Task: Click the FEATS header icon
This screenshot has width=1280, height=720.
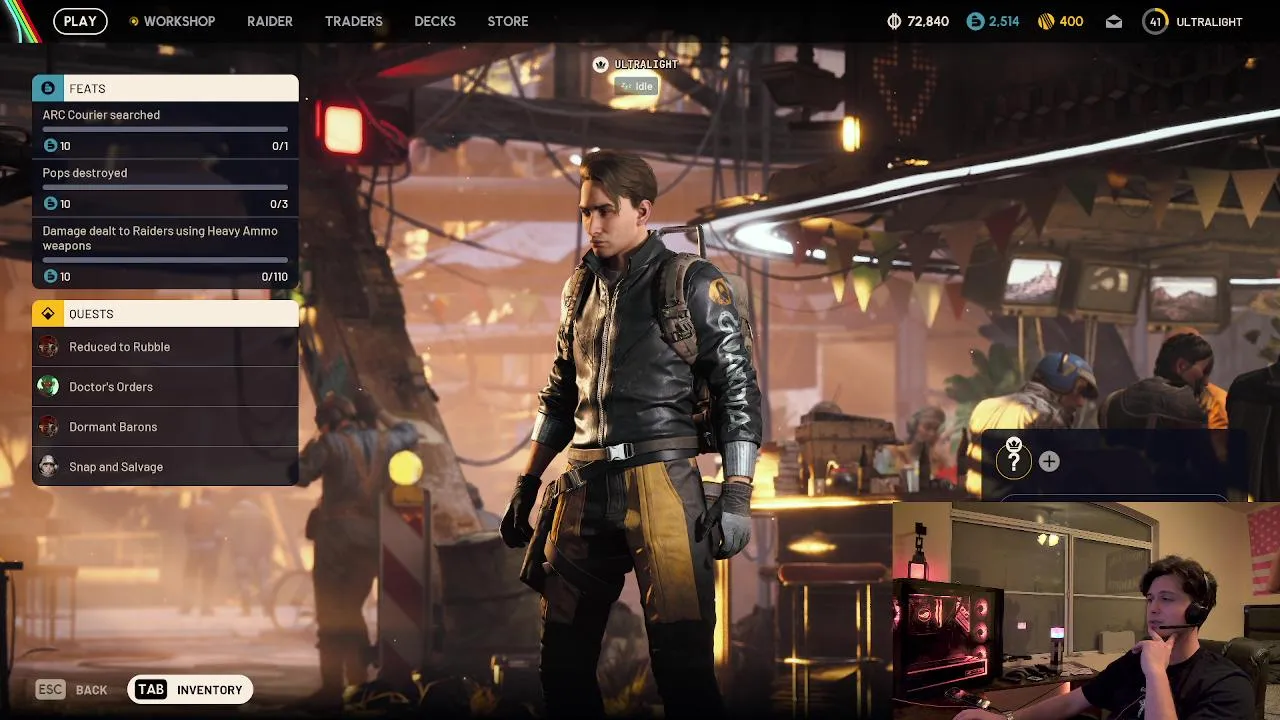Action: coord(48,88)
